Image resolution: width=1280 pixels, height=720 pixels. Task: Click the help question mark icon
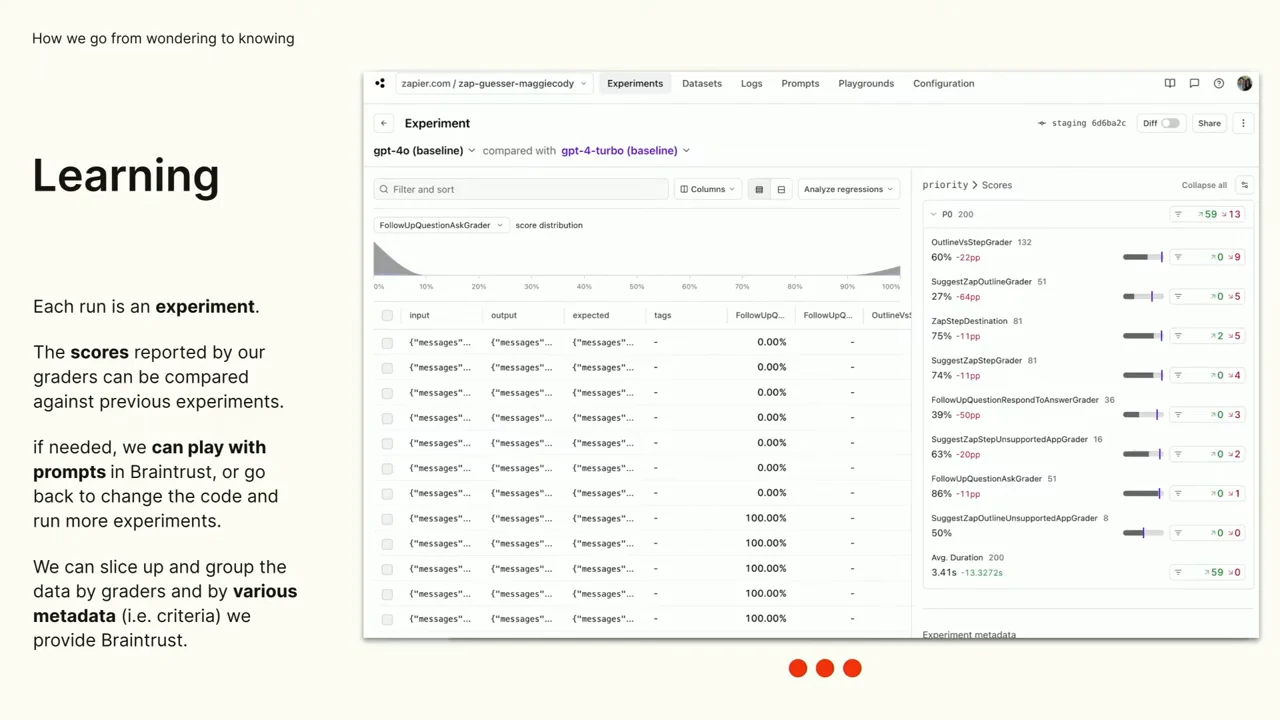tap(1218, 84)
